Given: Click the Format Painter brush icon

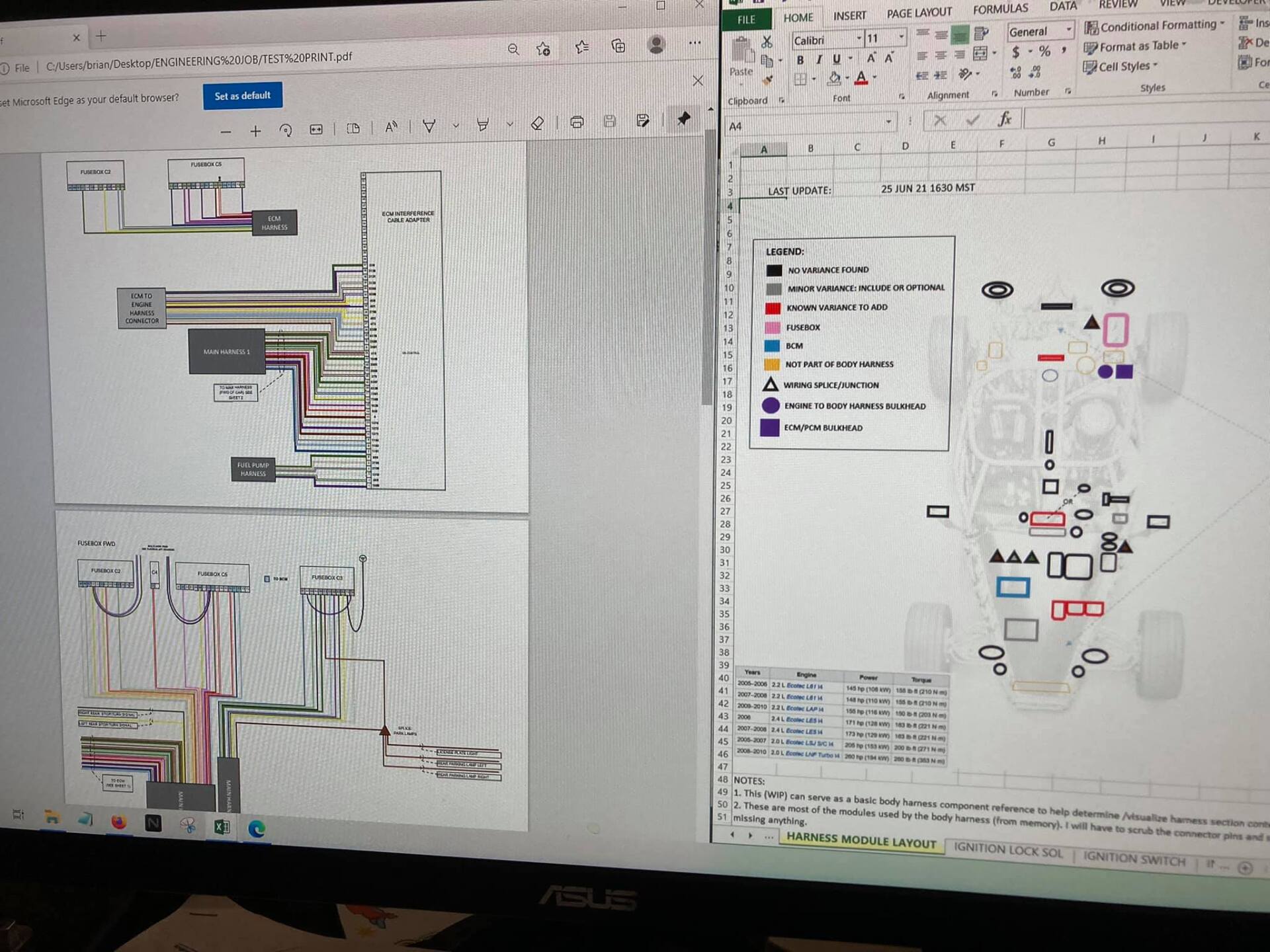Looking at the screenshot, I should 768,81.
